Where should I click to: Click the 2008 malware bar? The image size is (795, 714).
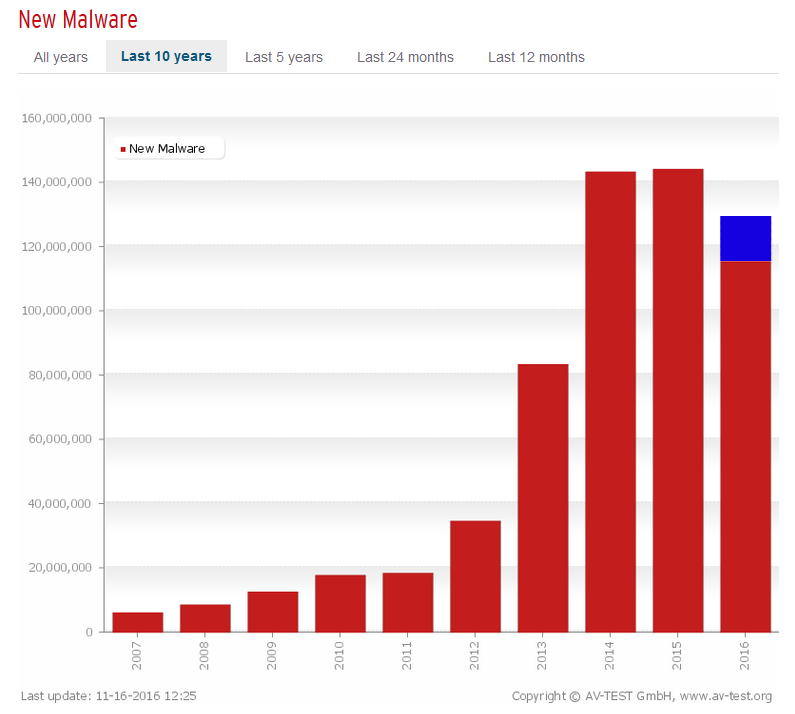pos(205,618)
